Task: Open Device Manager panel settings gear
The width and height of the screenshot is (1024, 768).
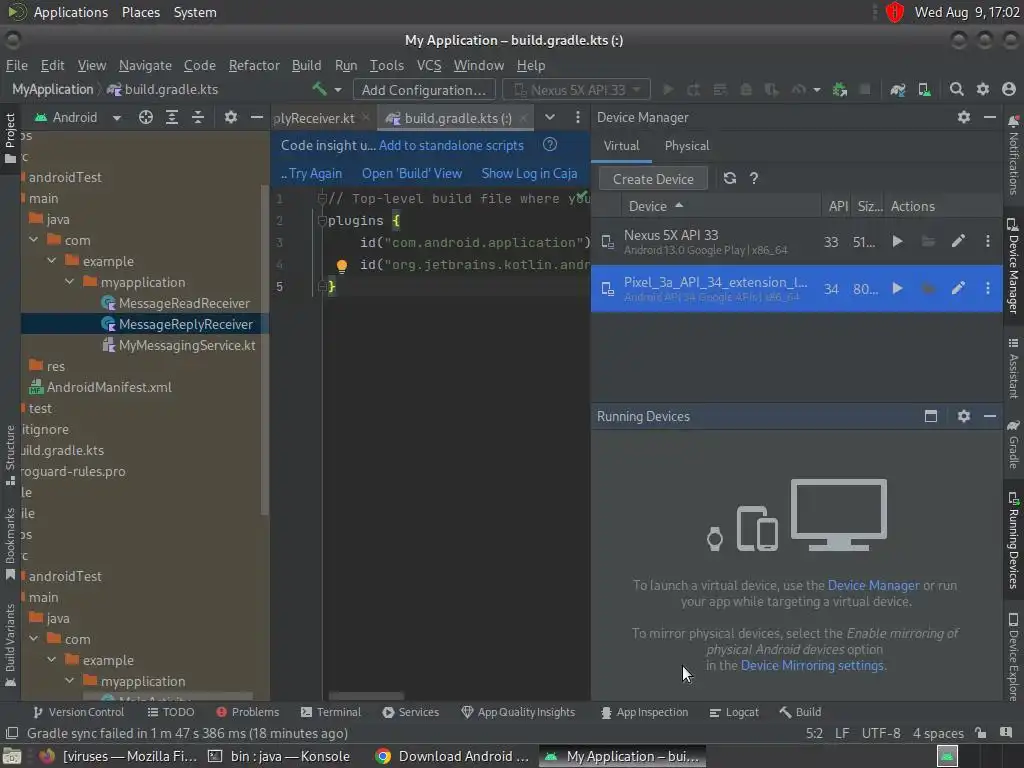Action: (964, 117)
